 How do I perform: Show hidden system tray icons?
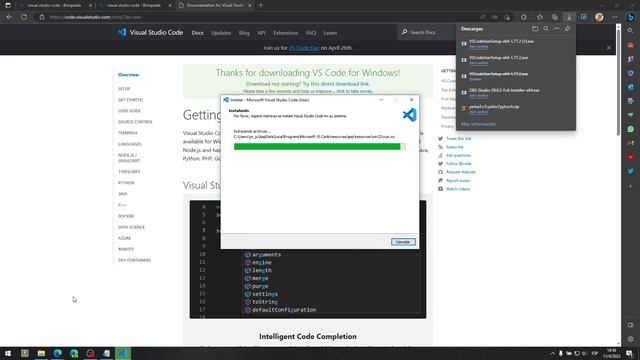(553, 353)
